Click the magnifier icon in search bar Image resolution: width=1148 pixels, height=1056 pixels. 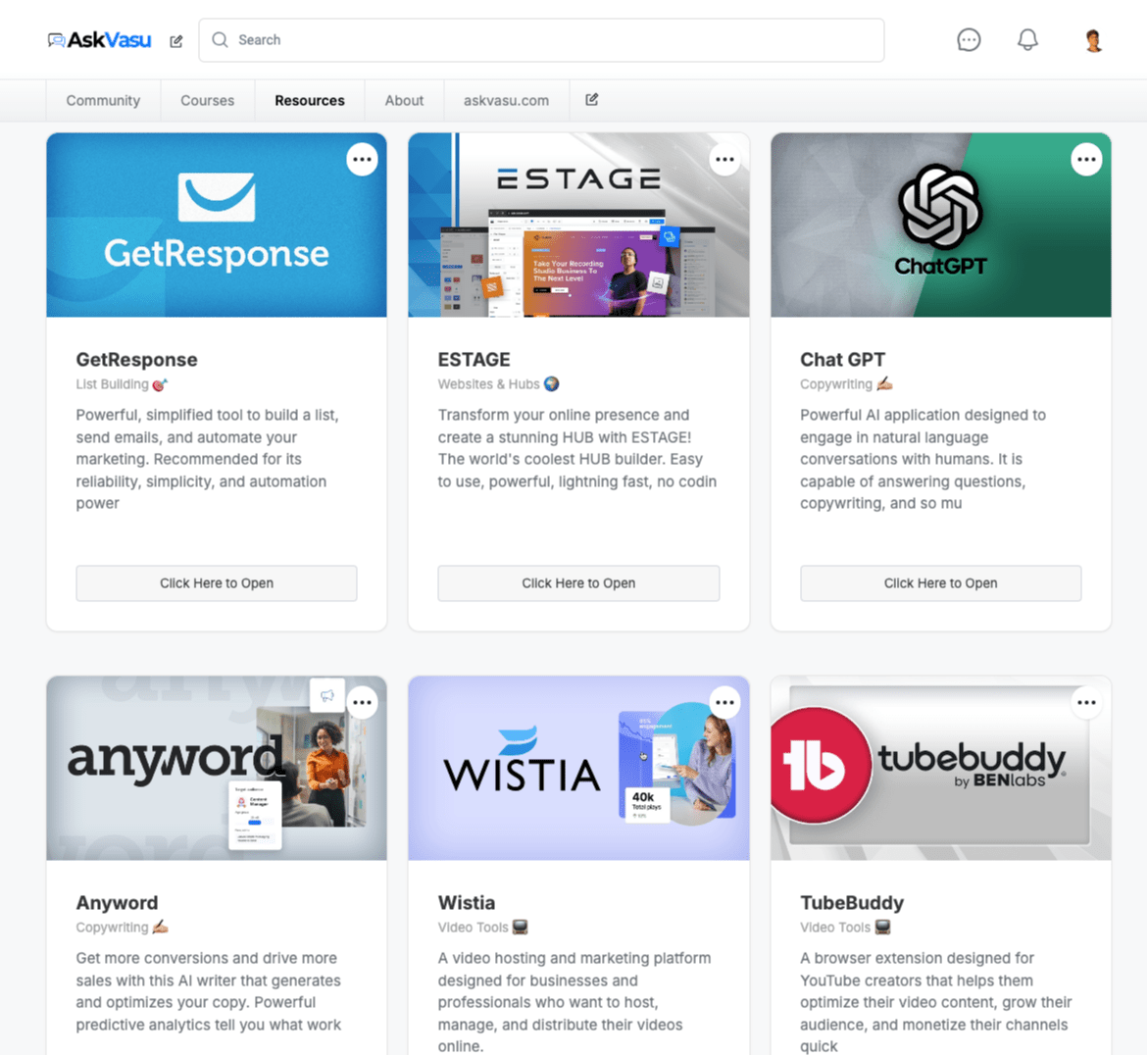[220, 39]
